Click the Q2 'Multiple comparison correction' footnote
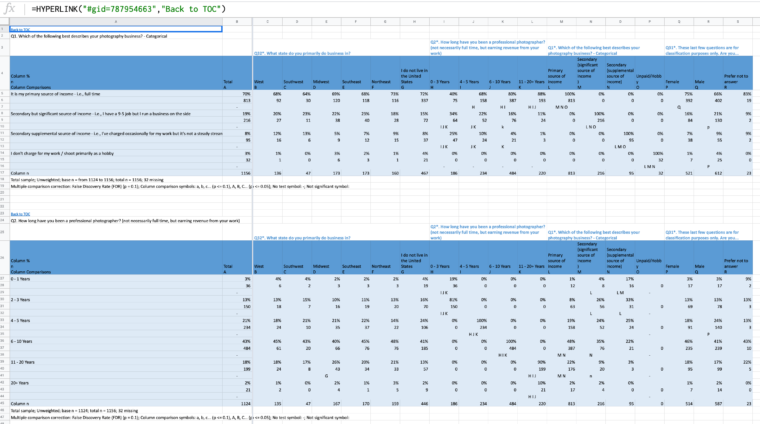Viewport: 760px width, 424px height. point(179,417)
